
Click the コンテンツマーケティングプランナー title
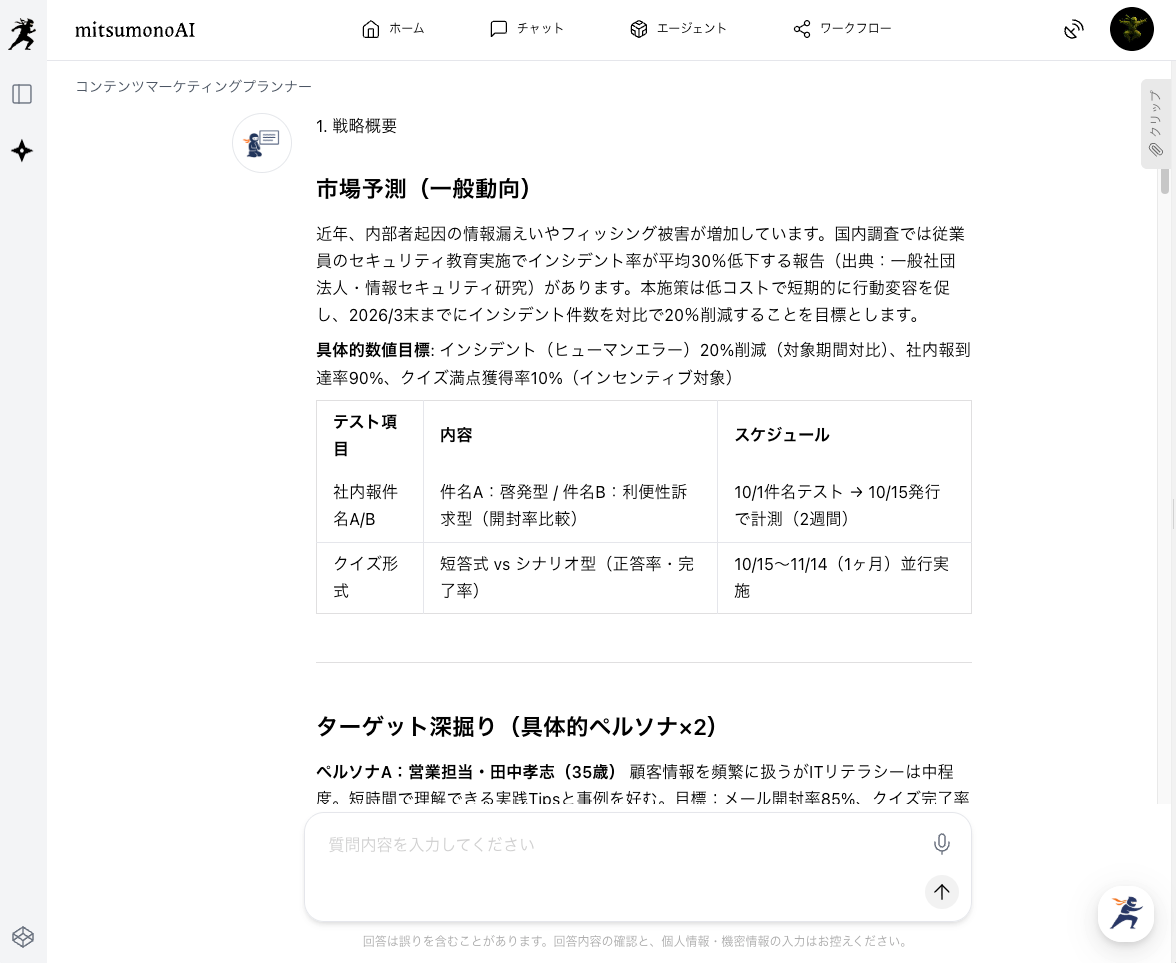point(193,86)
